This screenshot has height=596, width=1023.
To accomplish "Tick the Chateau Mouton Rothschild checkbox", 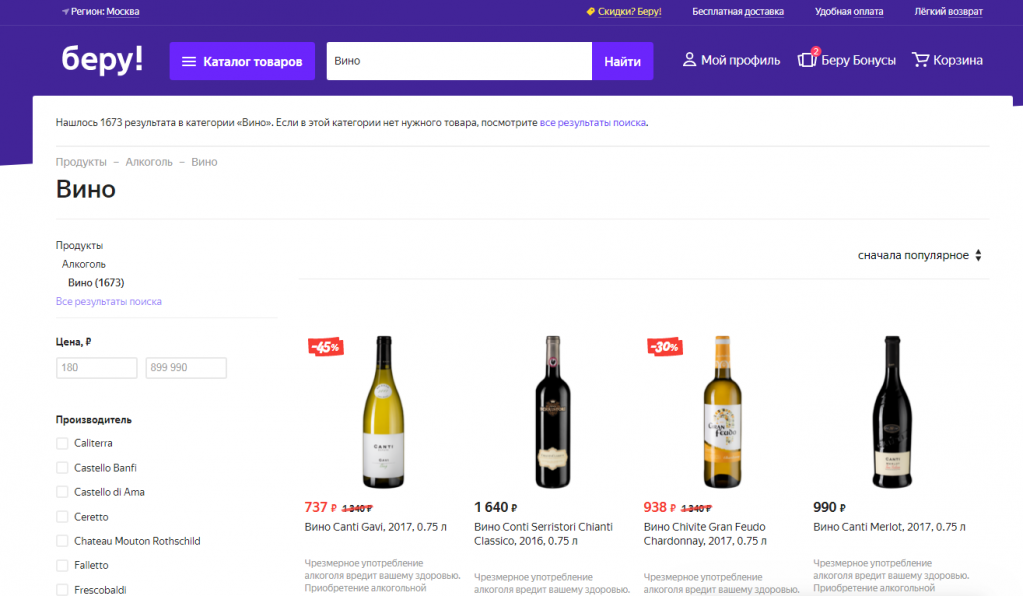I will (63, 541).
